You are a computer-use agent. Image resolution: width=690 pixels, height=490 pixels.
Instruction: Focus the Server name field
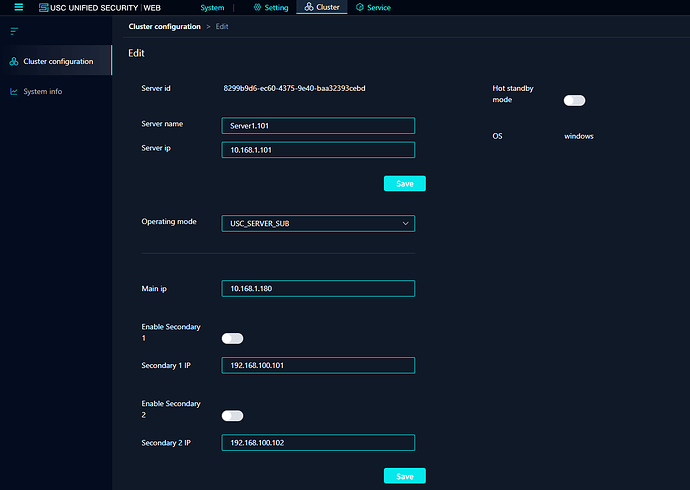pyautogui.click(x=318, y=126)
